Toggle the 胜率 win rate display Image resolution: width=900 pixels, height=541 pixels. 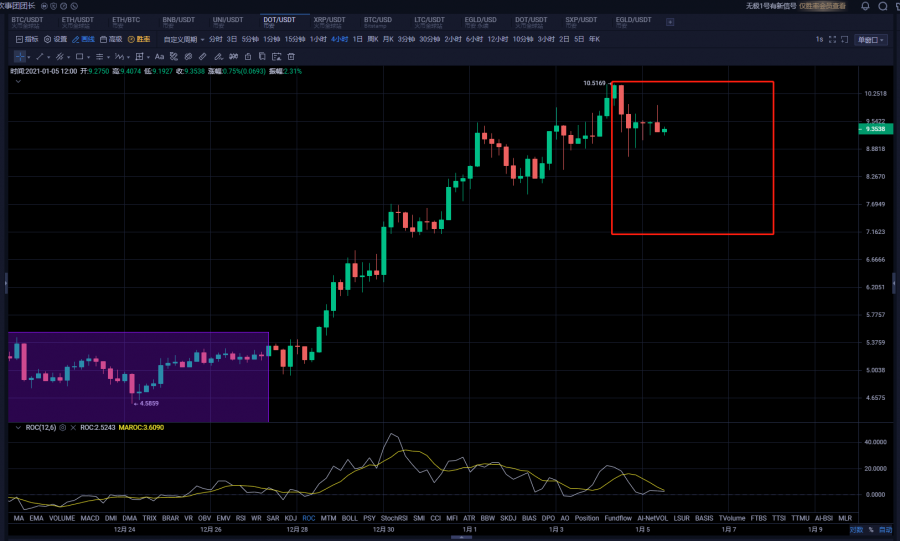(x=139, y=39)
